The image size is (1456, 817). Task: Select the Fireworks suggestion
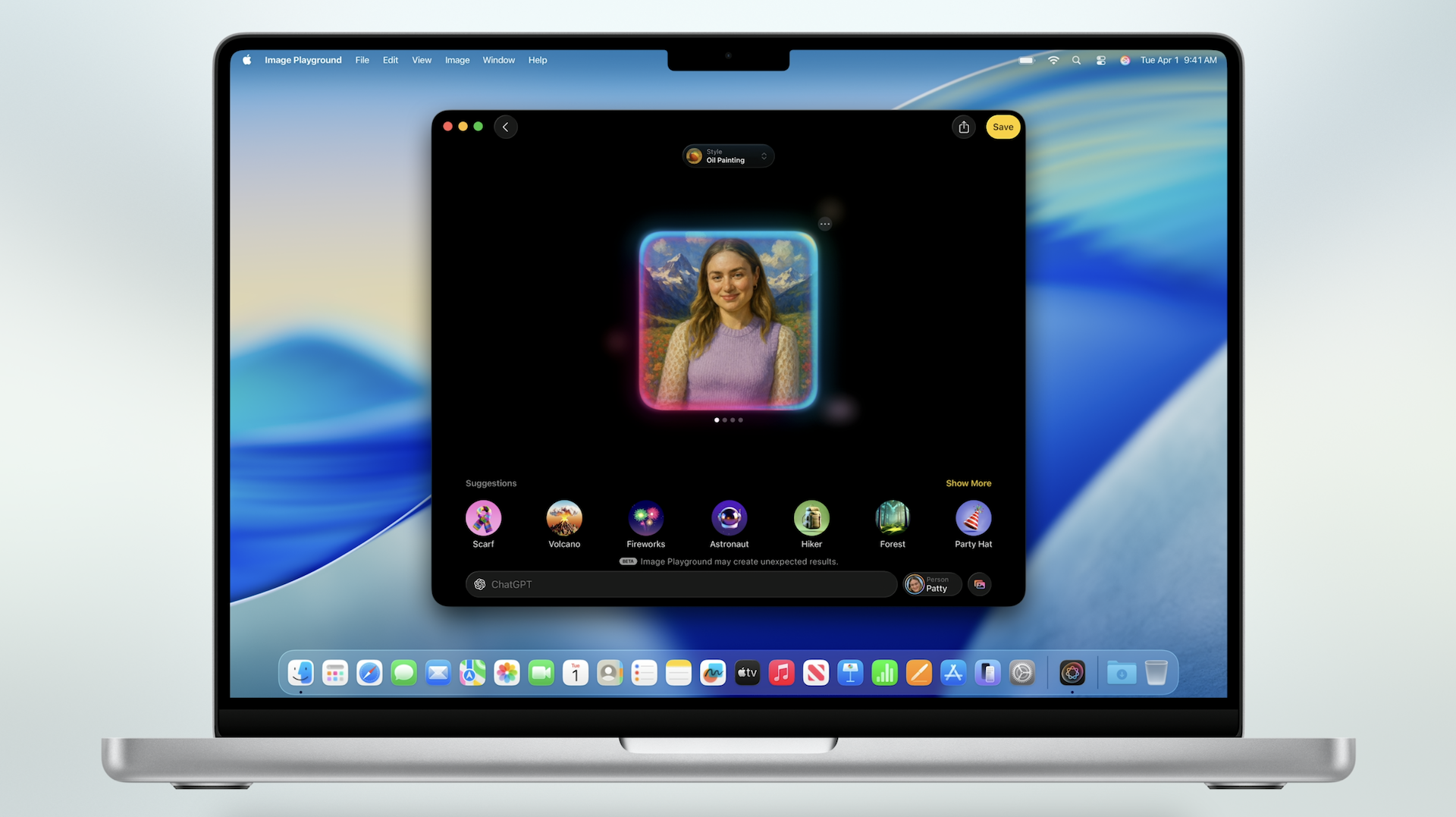pos(645,519)
